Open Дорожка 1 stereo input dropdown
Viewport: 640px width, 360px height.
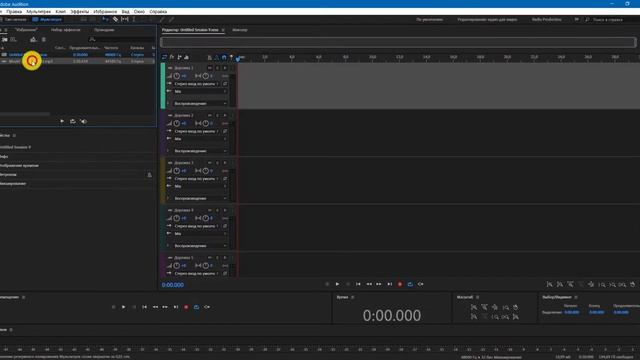click(197, 84)
